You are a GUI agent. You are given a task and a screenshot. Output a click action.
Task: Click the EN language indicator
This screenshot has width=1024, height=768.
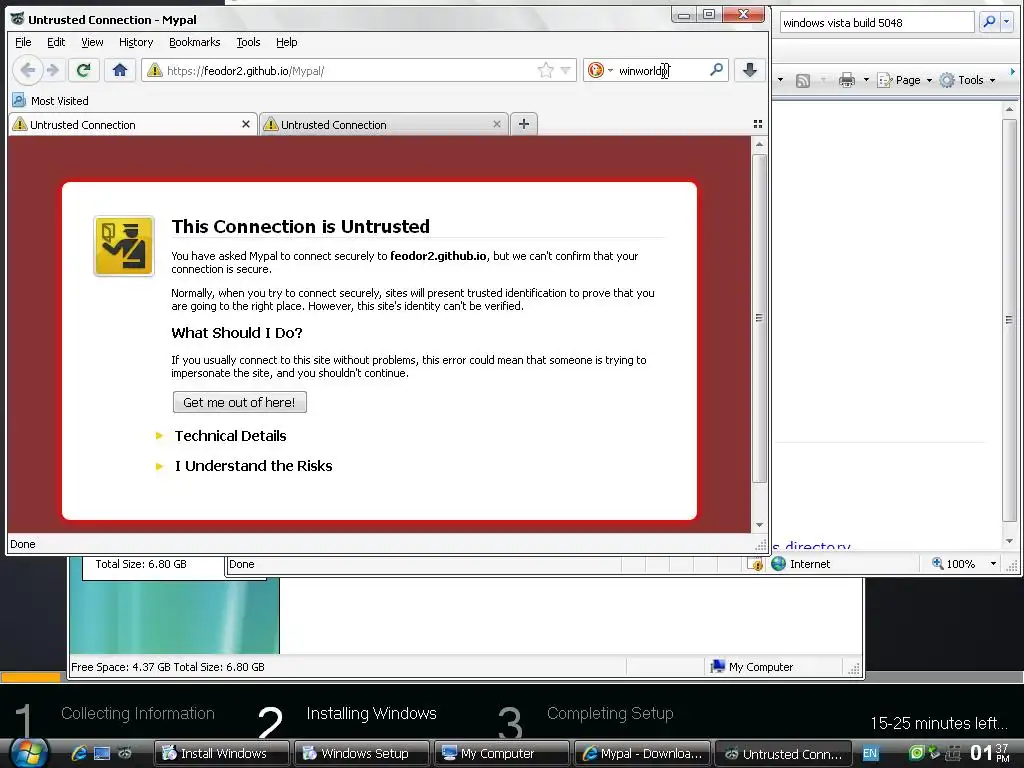[x=871, y=753]
